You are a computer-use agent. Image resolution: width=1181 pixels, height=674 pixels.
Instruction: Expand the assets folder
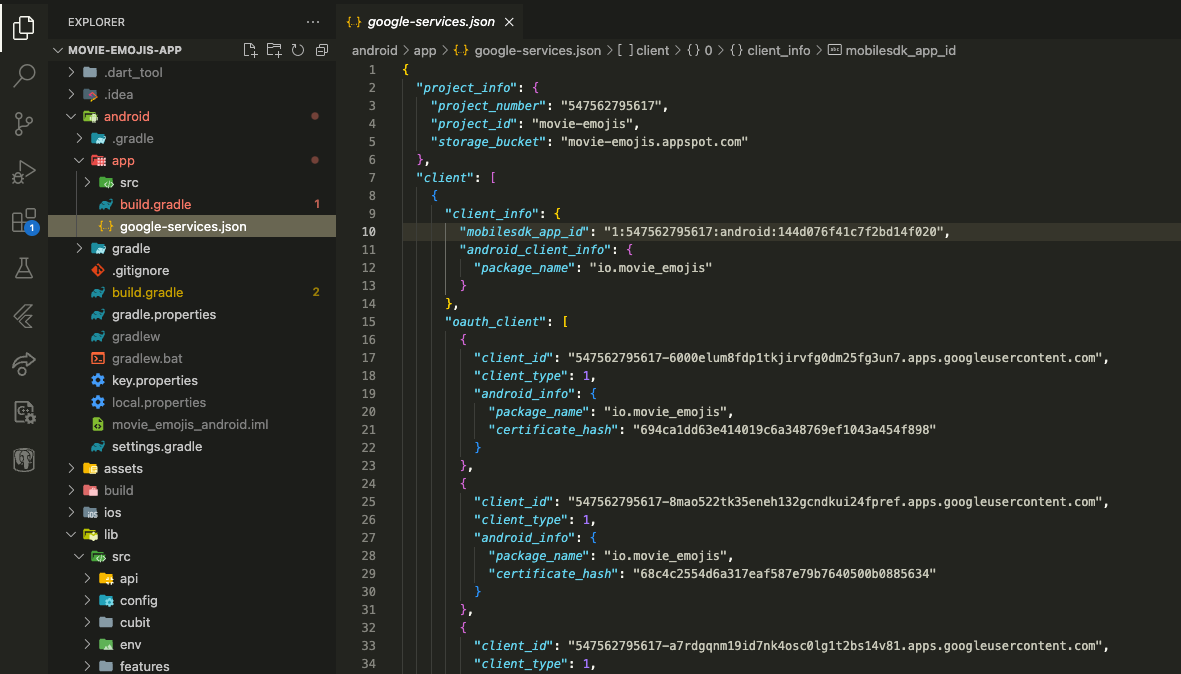point(72,468)
